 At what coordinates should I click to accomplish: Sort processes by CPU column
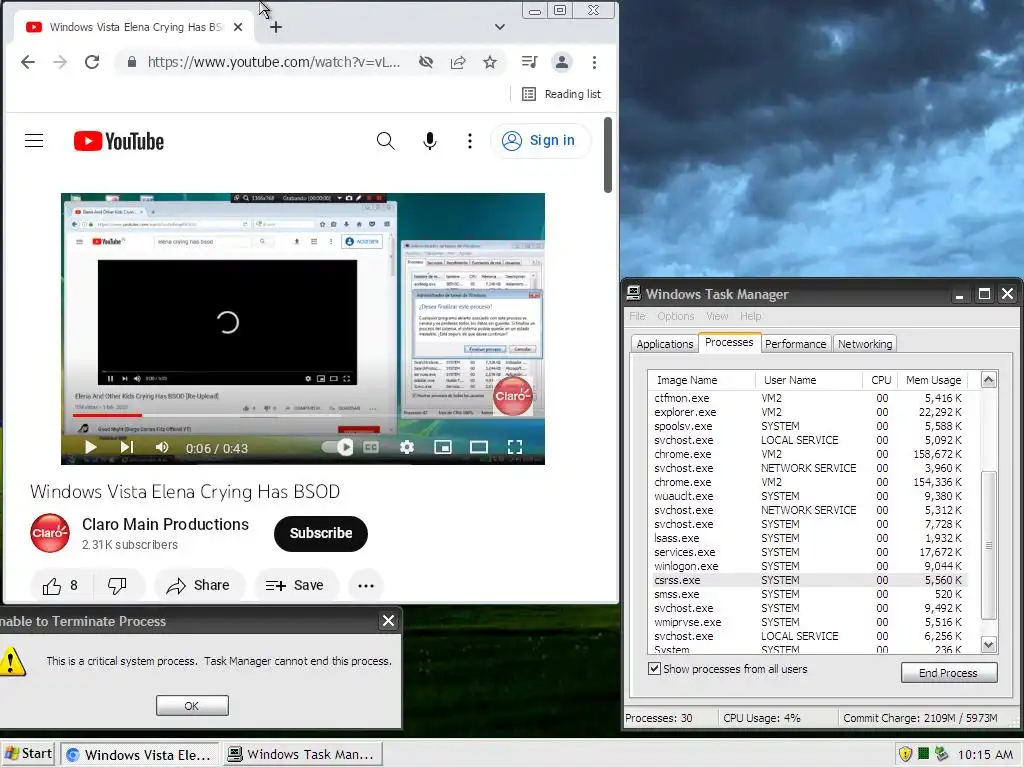pos(880,380)
